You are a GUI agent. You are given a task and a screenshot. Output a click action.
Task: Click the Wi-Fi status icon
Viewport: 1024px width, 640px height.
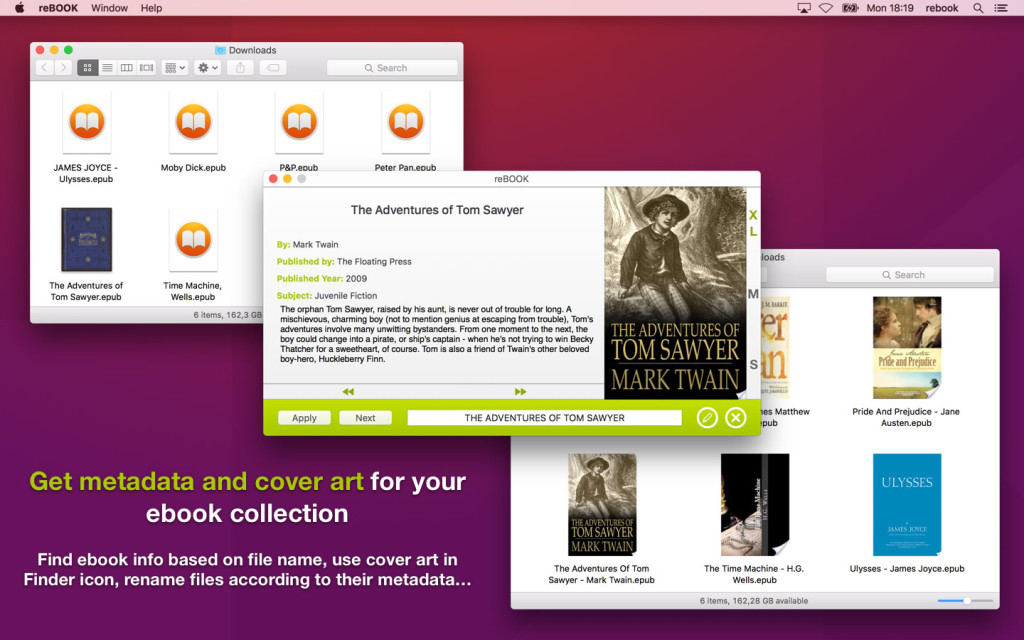(826, 8)
